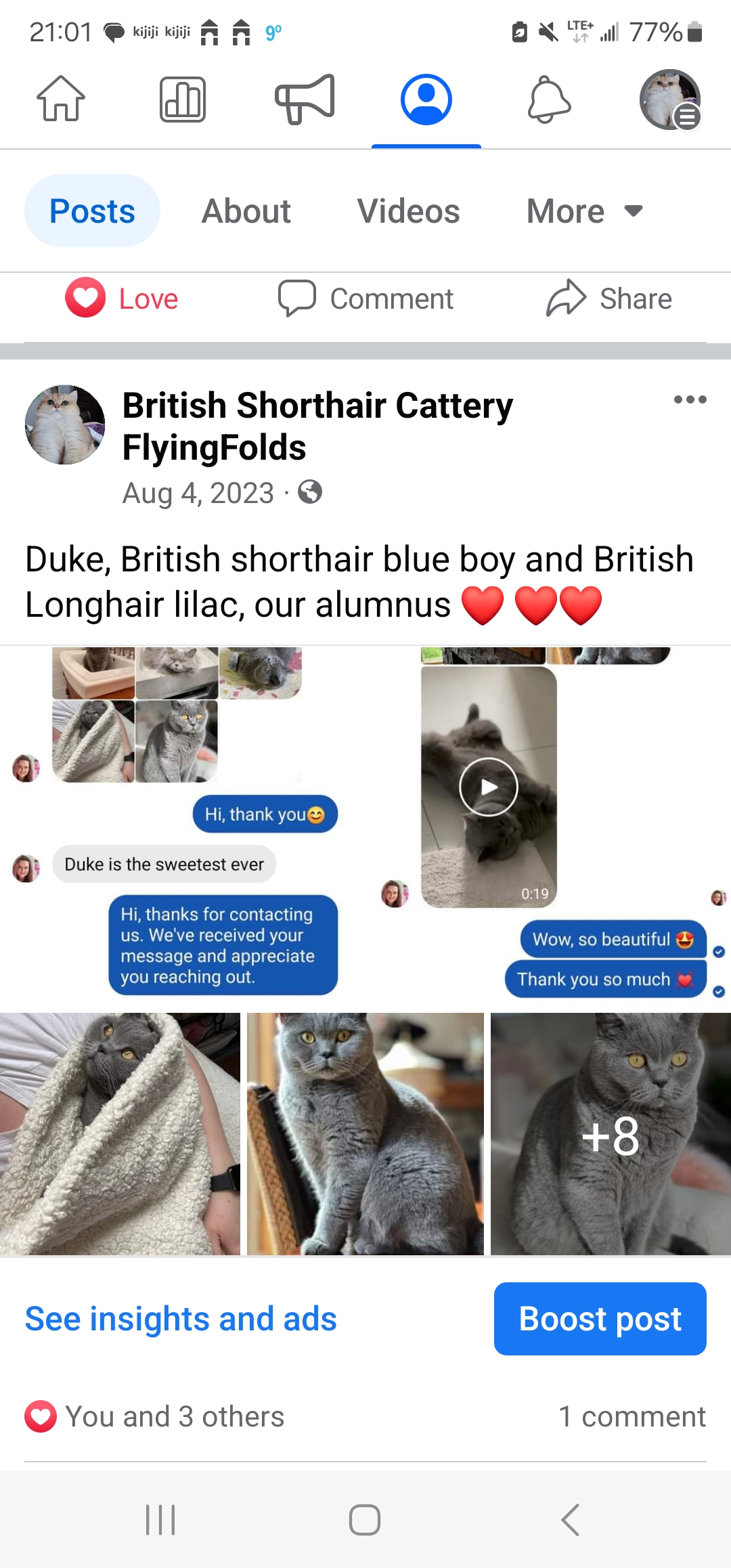
Task: Open the Ads megaphone icon
Action: (x=305, y=99)
